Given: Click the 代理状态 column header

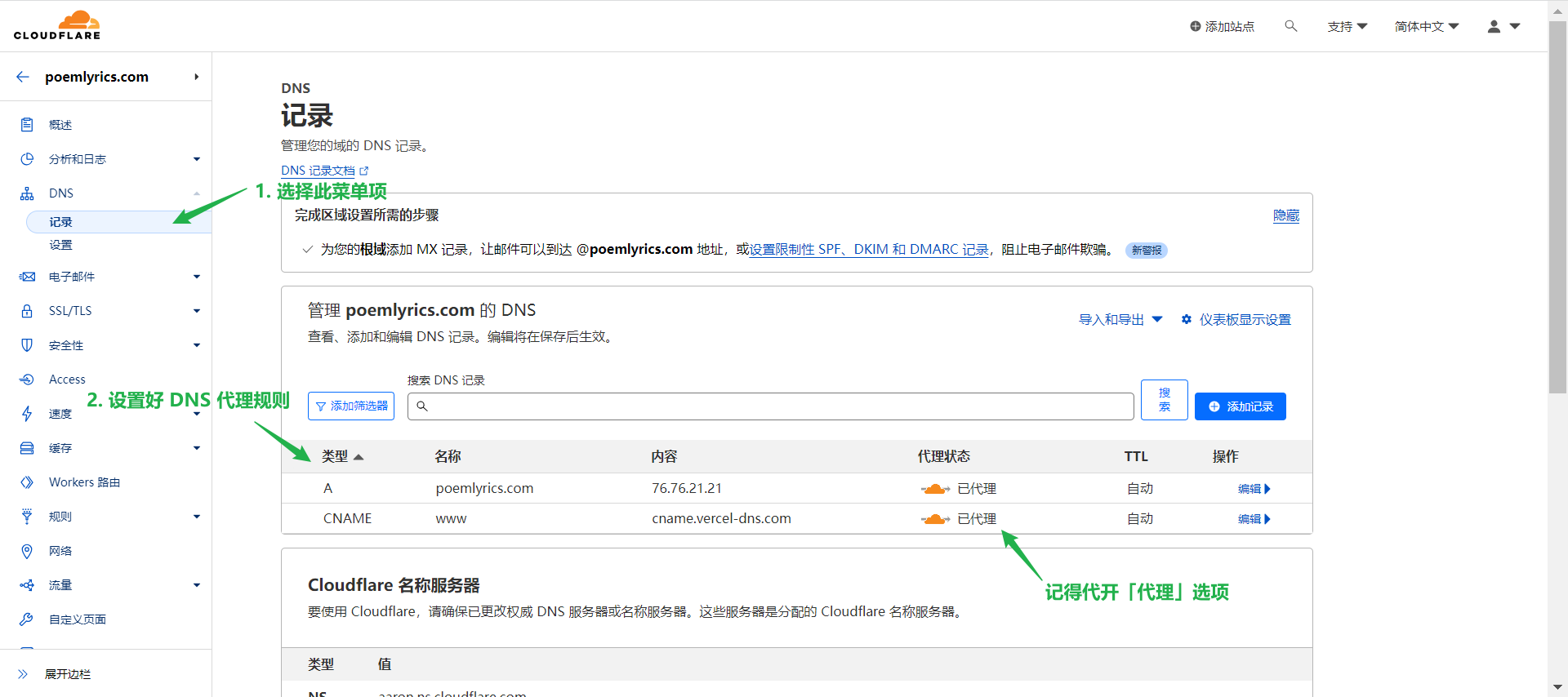Looking at the screenshot, I should (943, 456).
